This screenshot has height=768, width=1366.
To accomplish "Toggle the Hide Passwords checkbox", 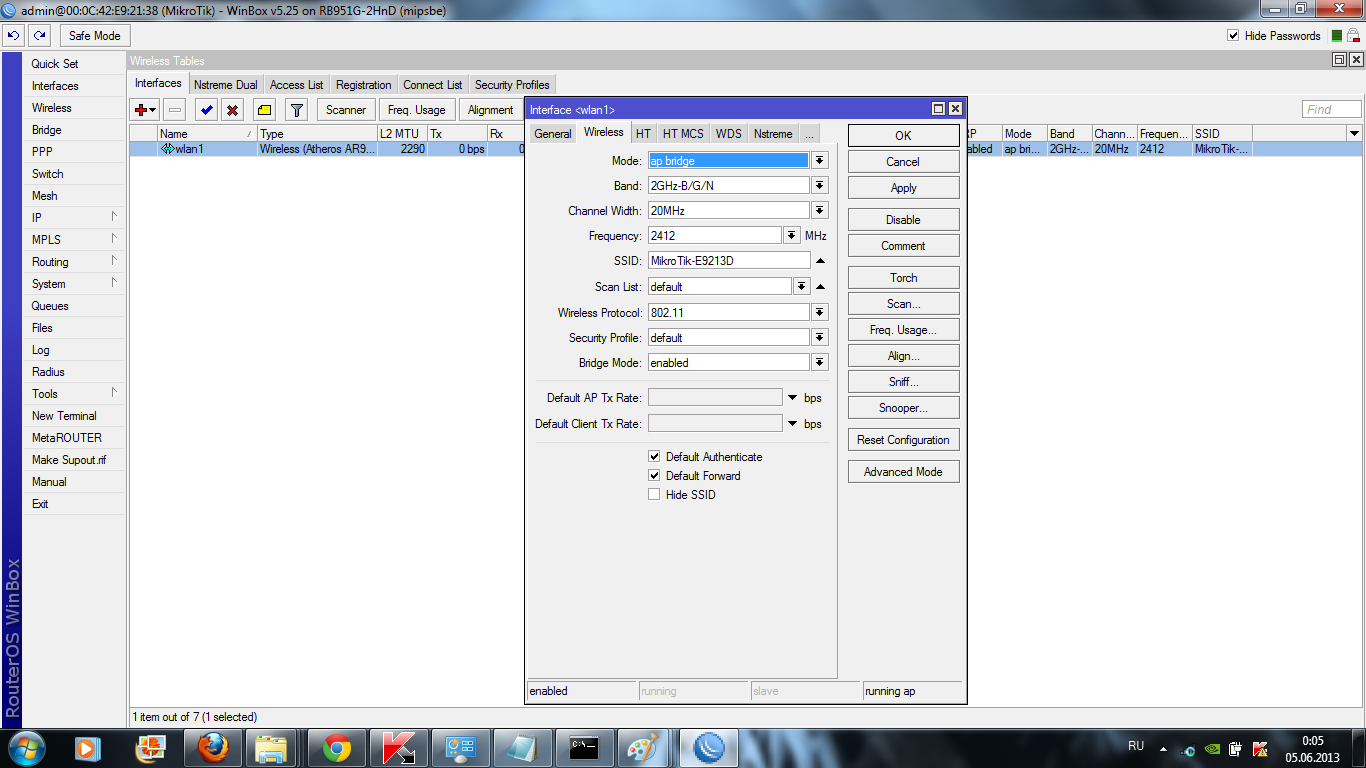I will coord(1233,36).
